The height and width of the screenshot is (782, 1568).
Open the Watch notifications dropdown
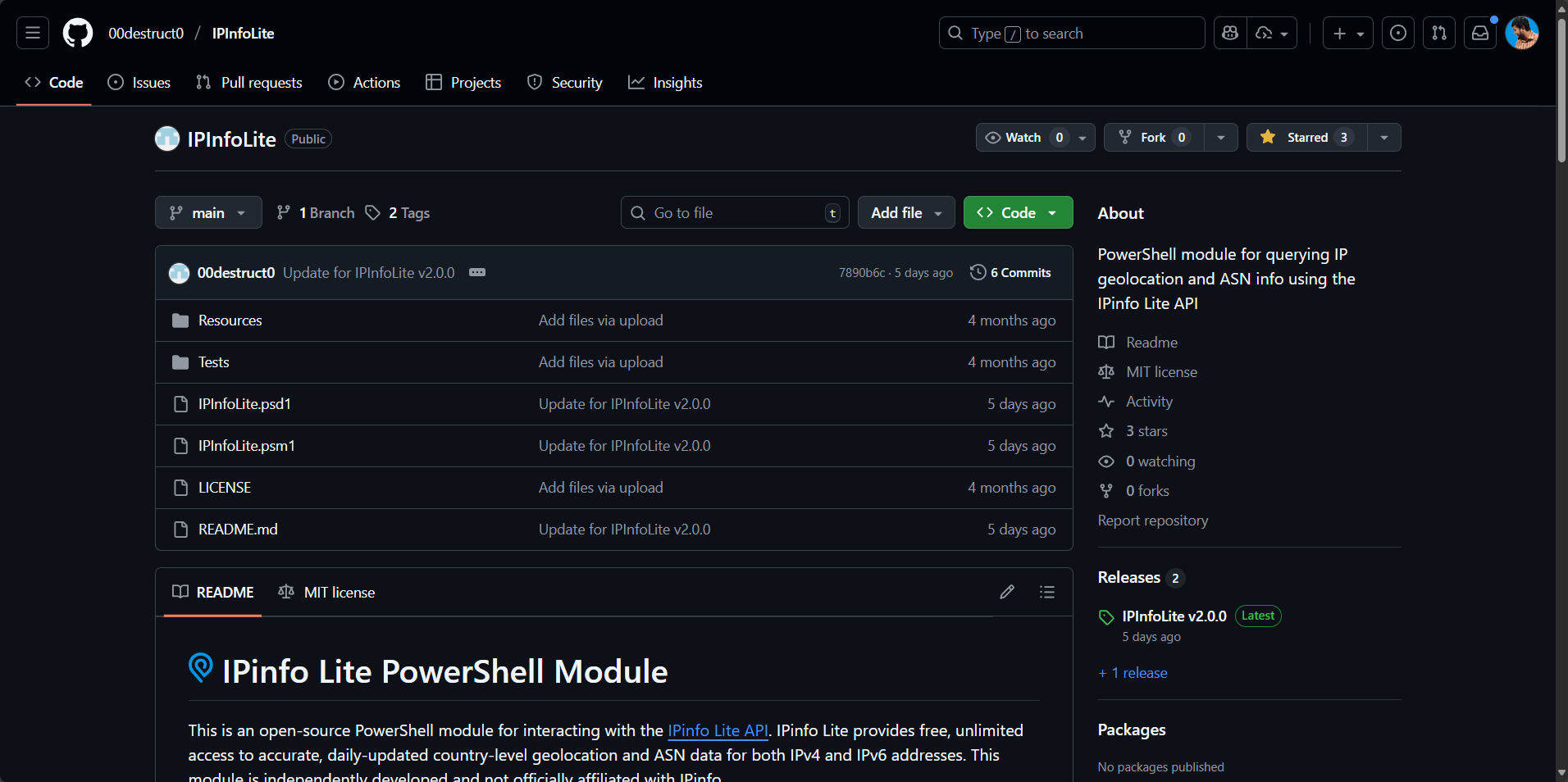1036,138
